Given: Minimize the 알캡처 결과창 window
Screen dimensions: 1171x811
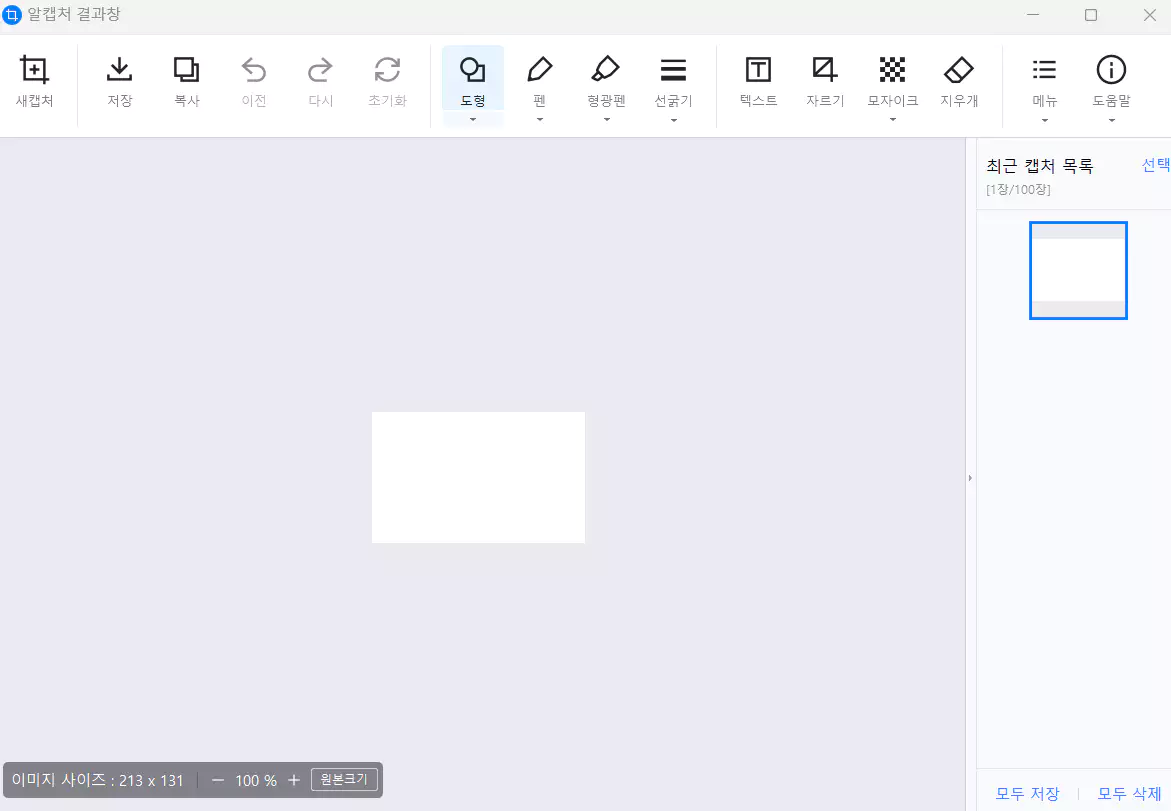Looking at the screenshot, I should click(x=1033, y=15).
